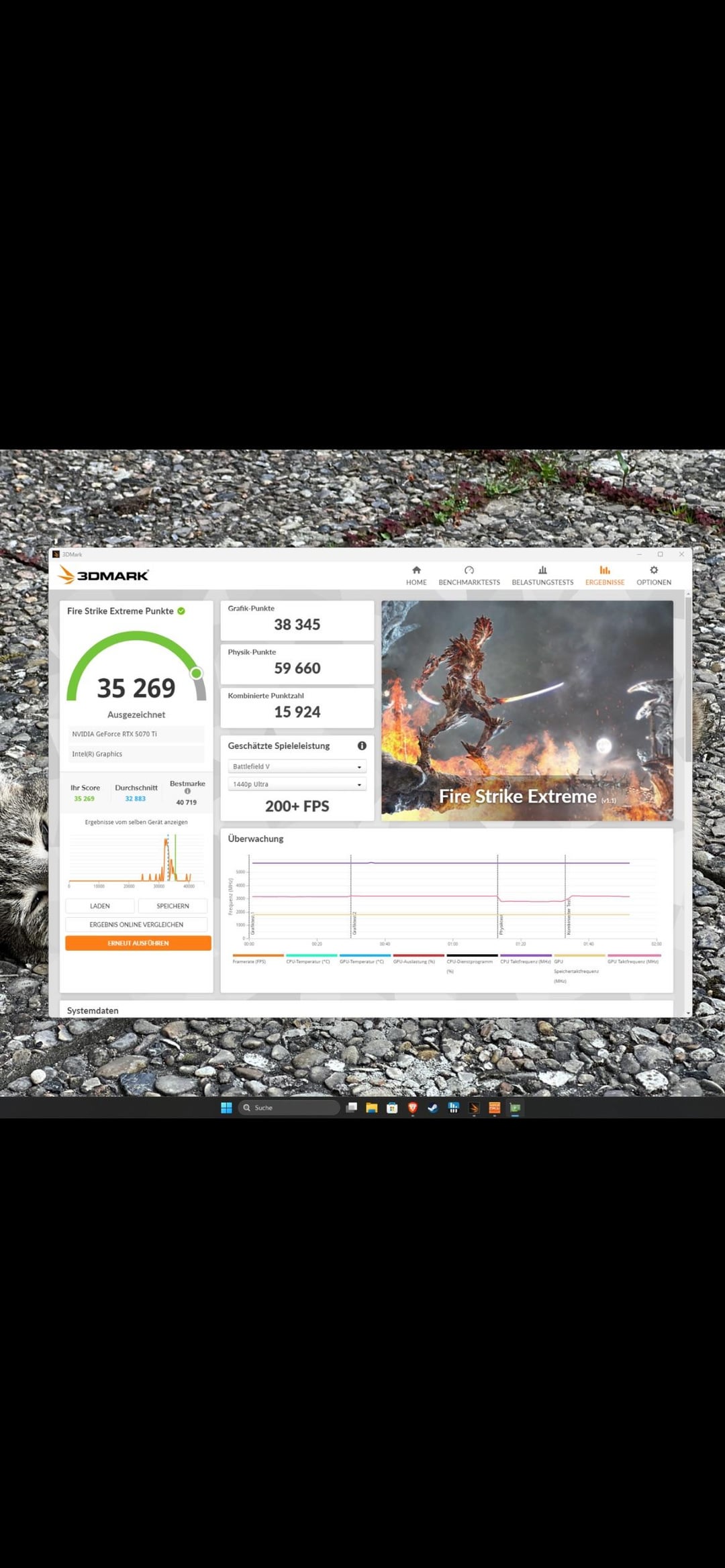Viewport: 725px width, 1568px height.
Task: Click the Physik-Punkte value 59 660
Action: click(x=297, y=668)
